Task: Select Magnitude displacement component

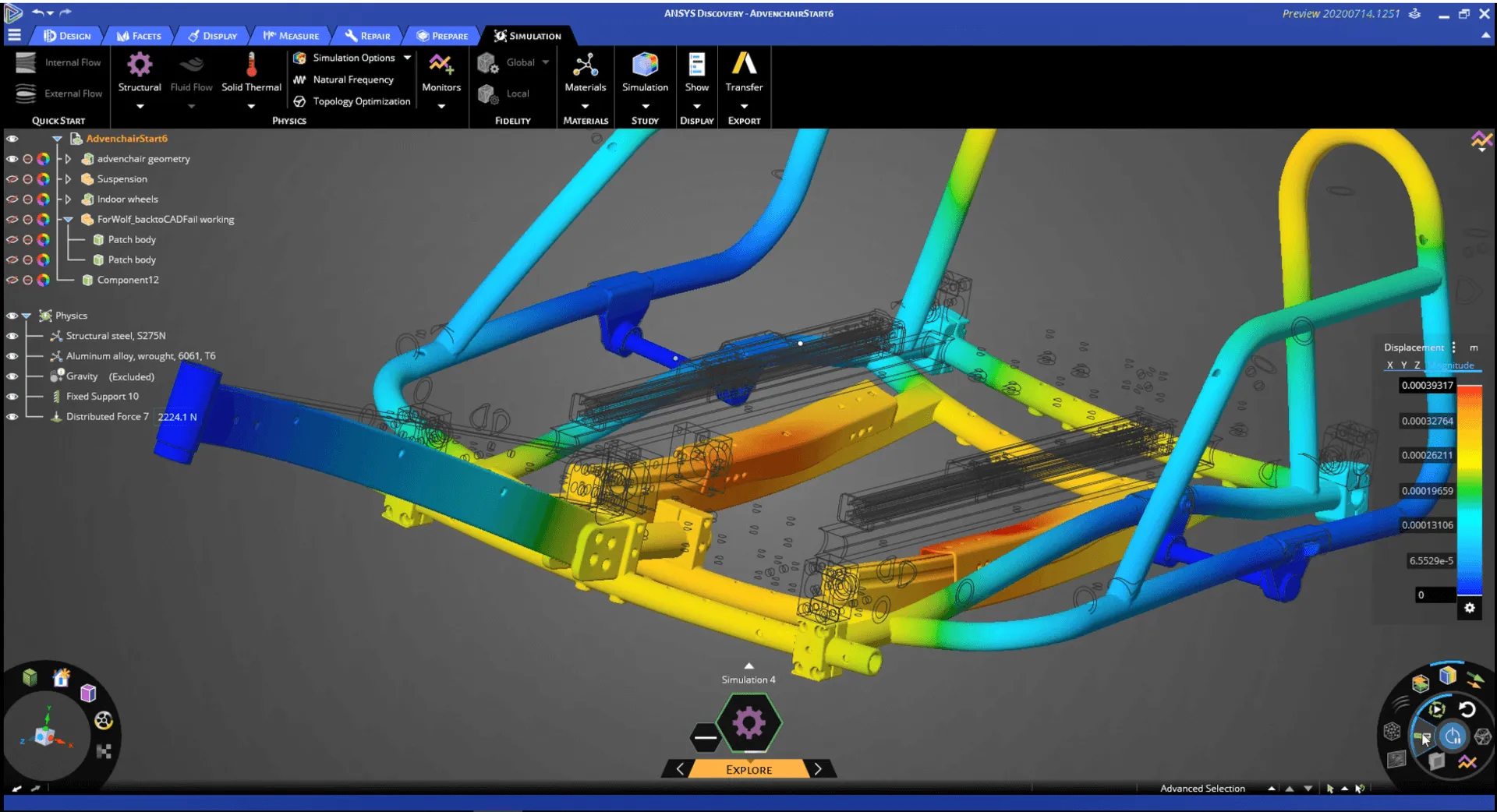Action: 1452,365
